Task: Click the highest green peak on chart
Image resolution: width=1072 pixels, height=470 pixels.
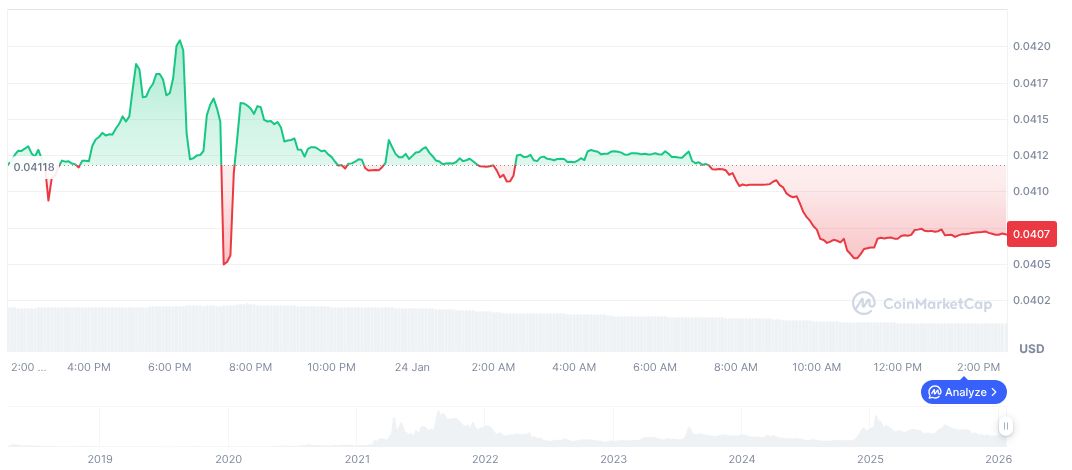Action: point(180,41)
